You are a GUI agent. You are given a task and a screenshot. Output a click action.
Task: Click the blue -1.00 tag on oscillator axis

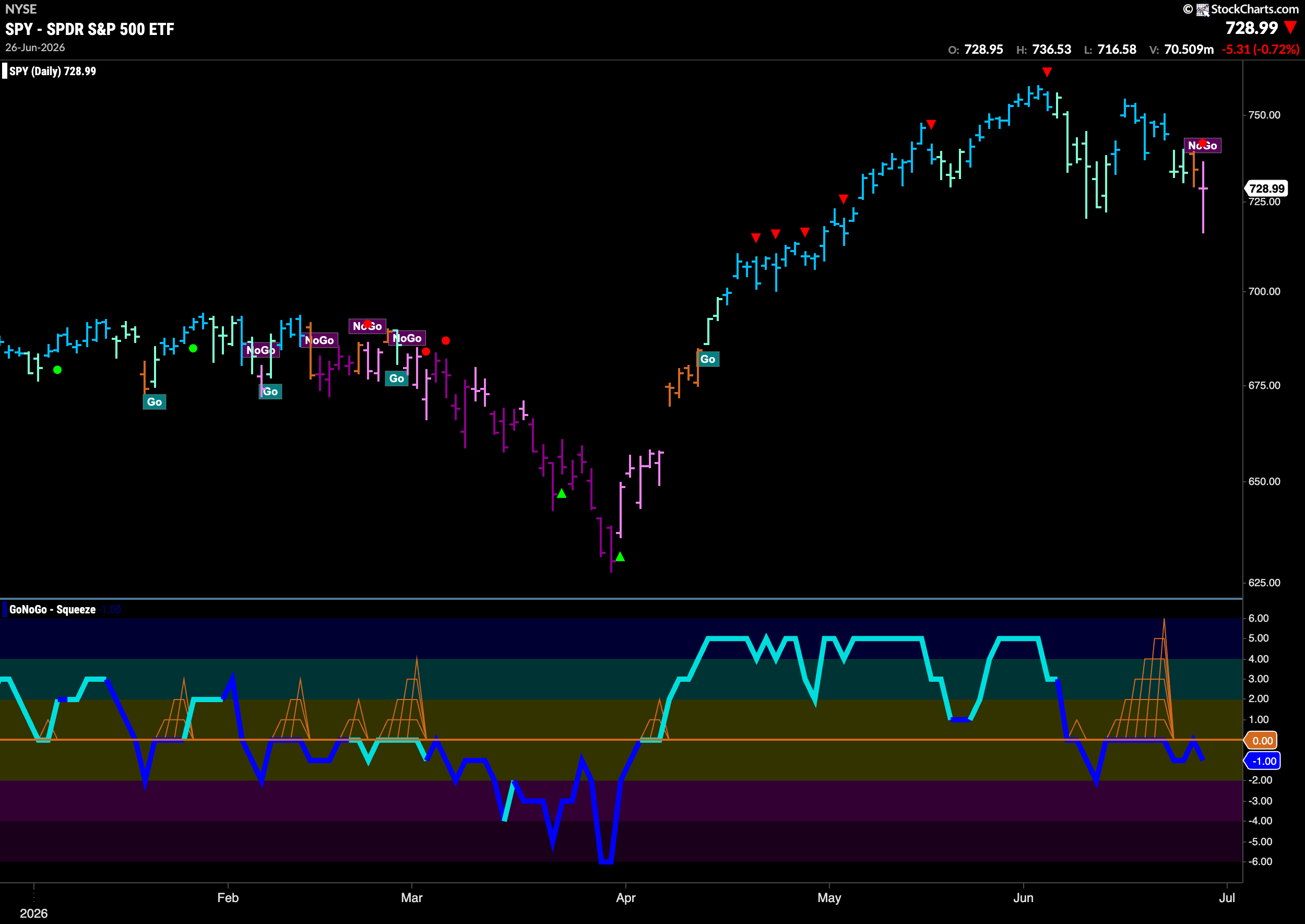[1263, 761]
